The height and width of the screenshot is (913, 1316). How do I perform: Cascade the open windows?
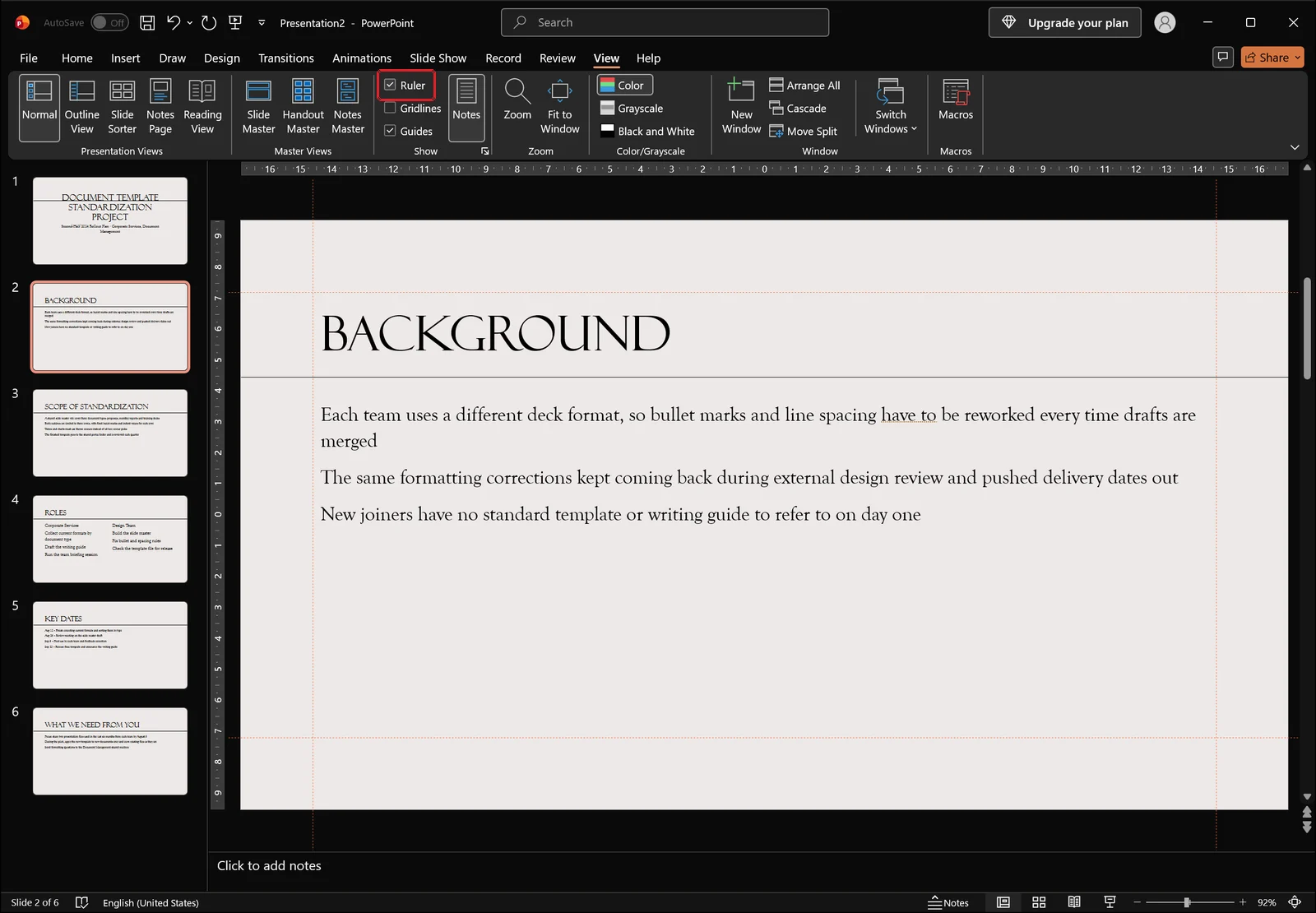point(798,108)
